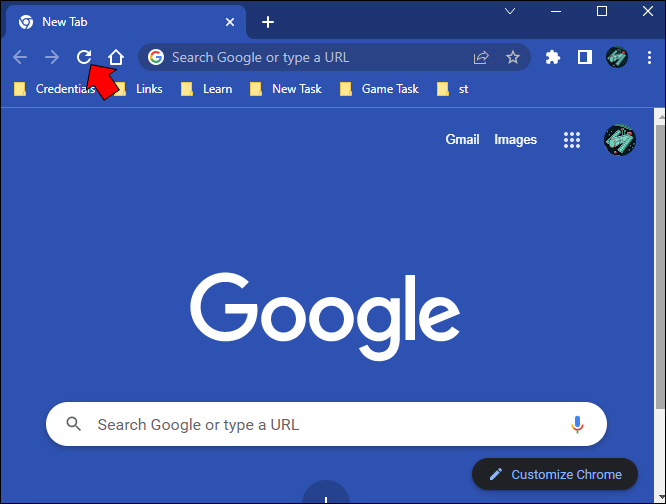Maximize the Chrome window
Viewport: 666px width, 504px height.
(601, 11)
